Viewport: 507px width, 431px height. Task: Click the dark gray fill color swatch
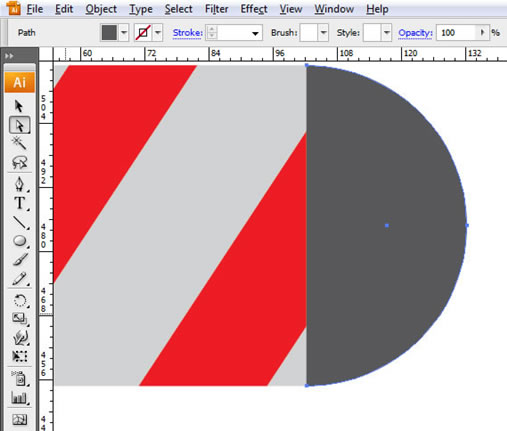109,33
